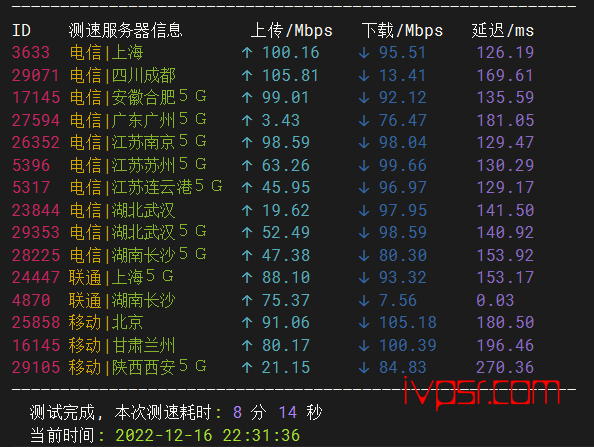Select the 电信|四川成都 server entry

point(123,75)
